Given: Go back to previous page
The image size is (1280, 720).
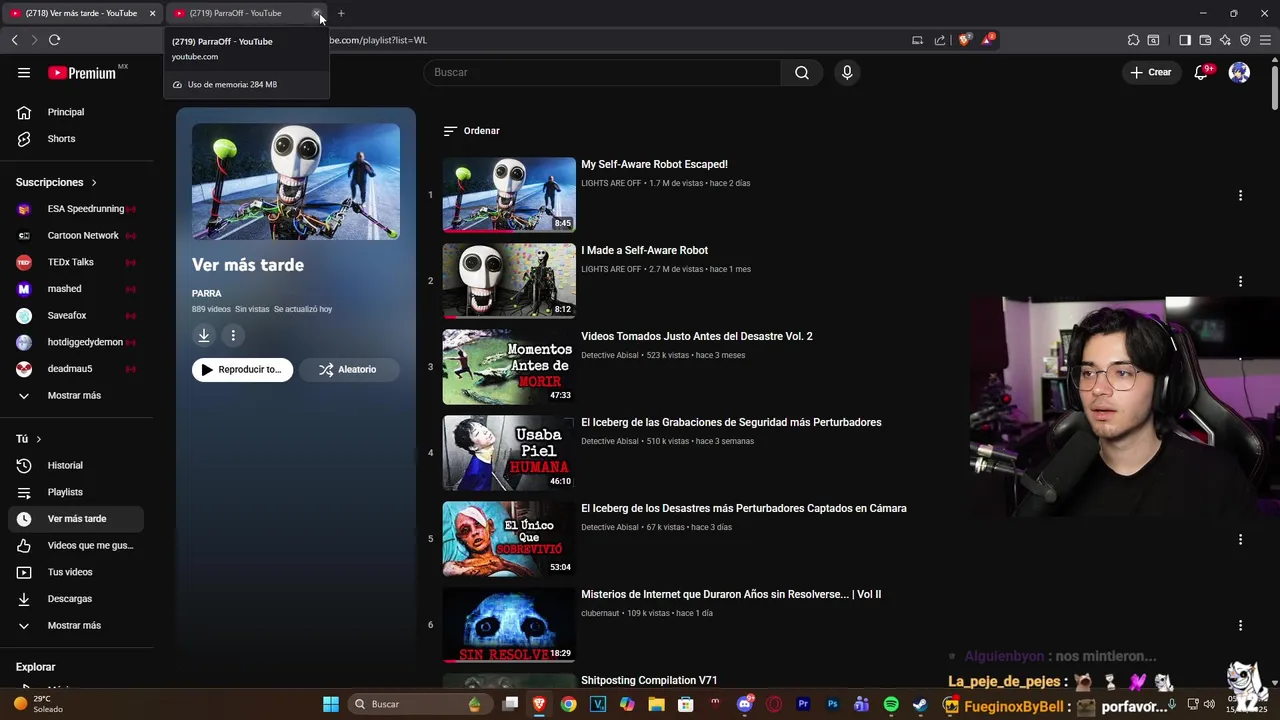Looking at the screenshot, I should point(14,40).
